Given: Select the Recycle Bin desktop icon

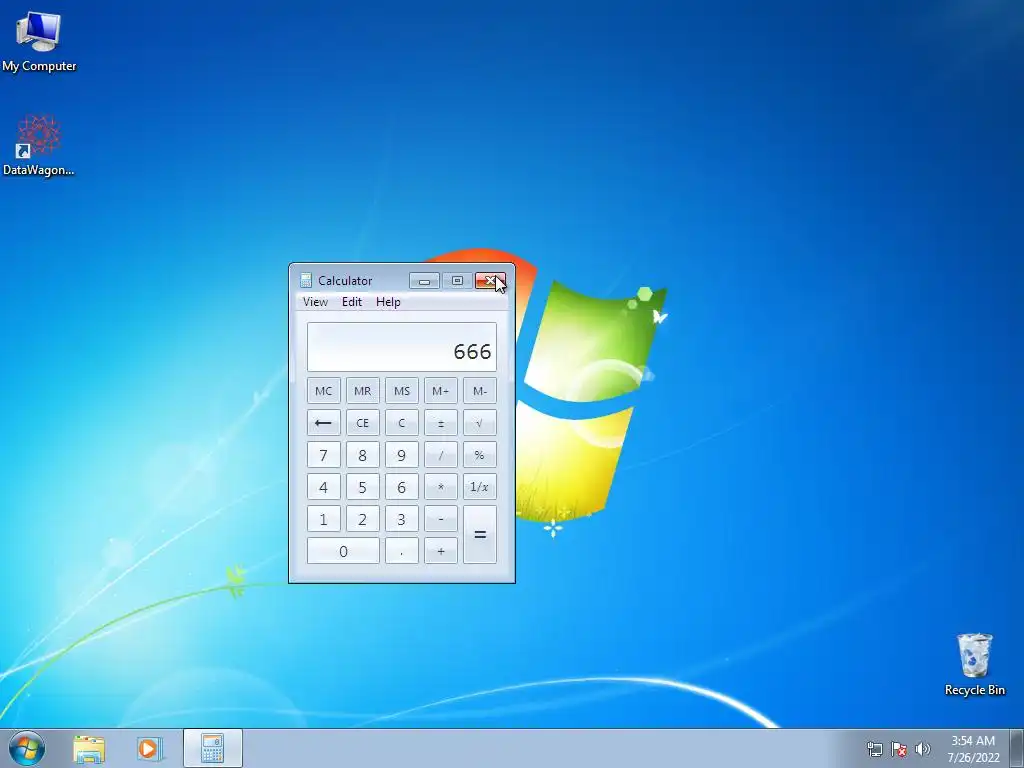Looking at the screenshot, I should [974, 664].
